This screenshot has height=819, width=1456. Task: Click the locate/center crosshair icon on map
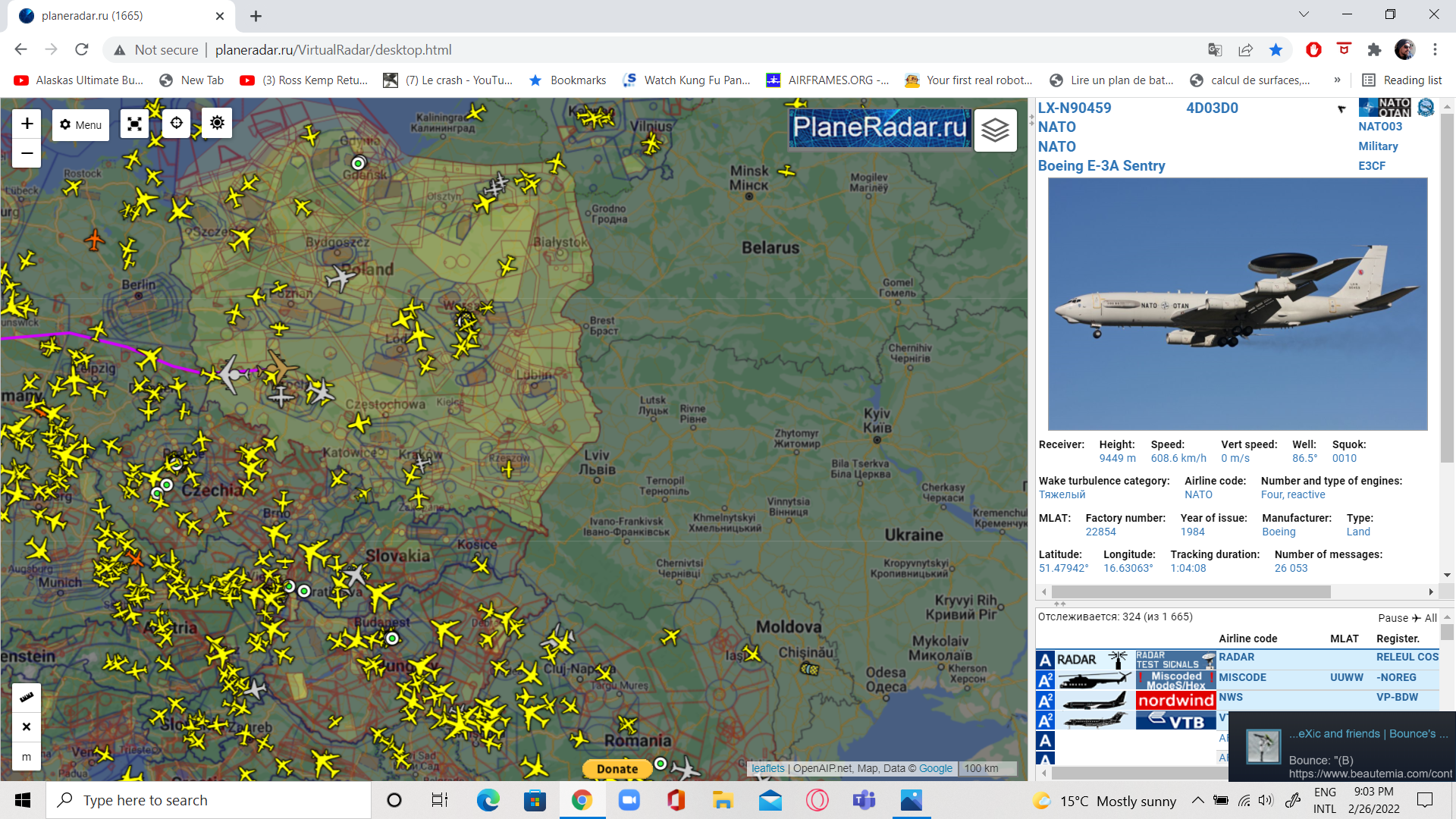(176, 123)
